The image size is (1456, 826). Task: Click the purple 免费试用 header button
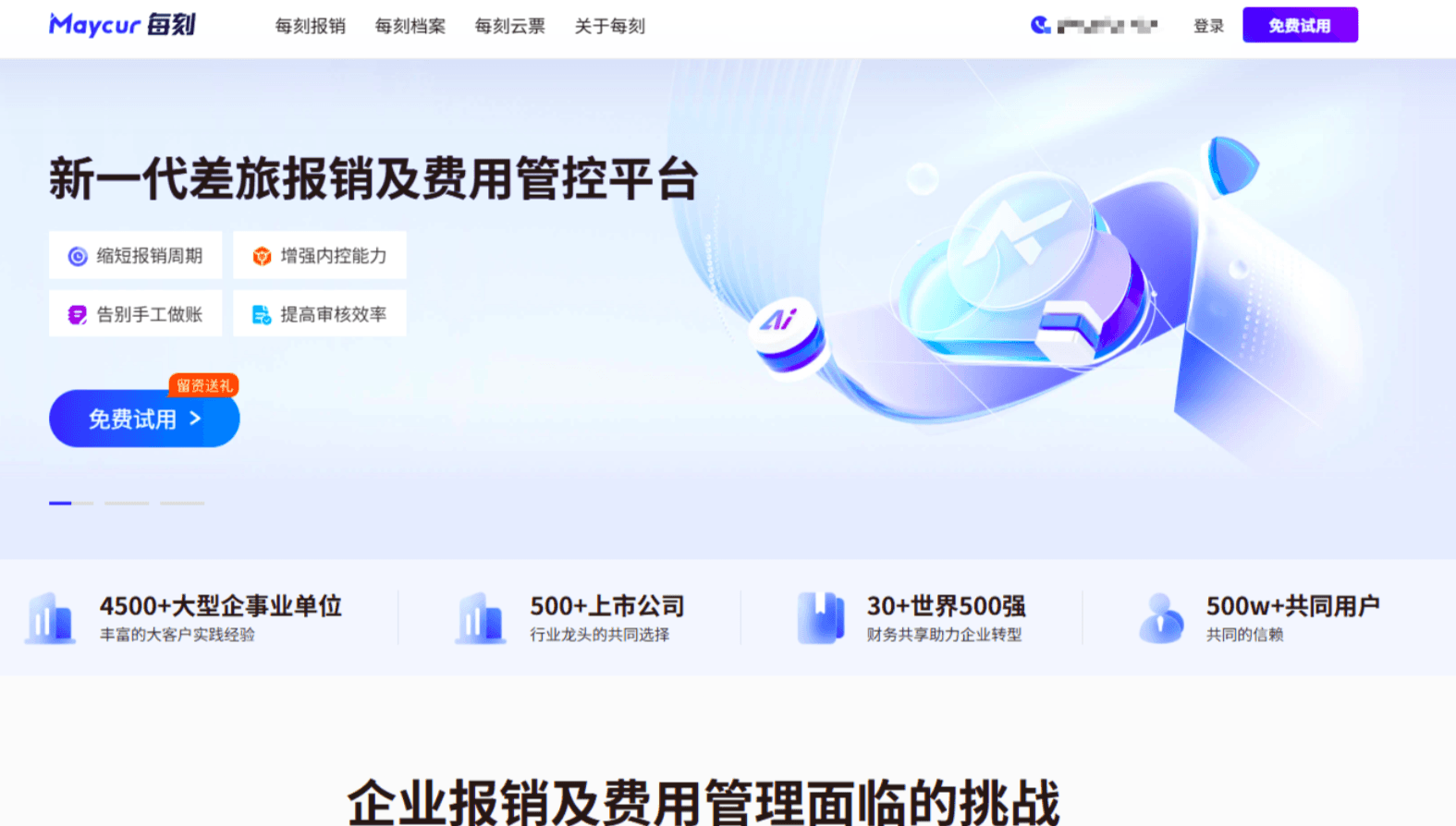pyautogui.click(x=1300, y=25)
